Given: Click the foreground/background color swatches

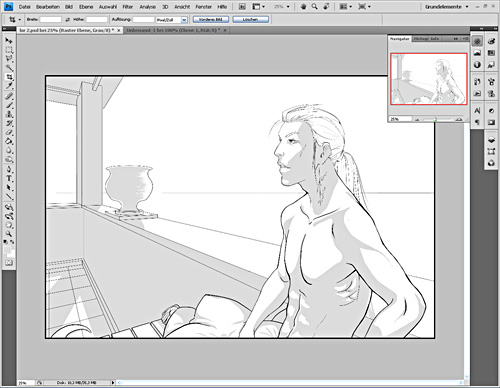Looking at the screenshot, I should tap(9, 250).
